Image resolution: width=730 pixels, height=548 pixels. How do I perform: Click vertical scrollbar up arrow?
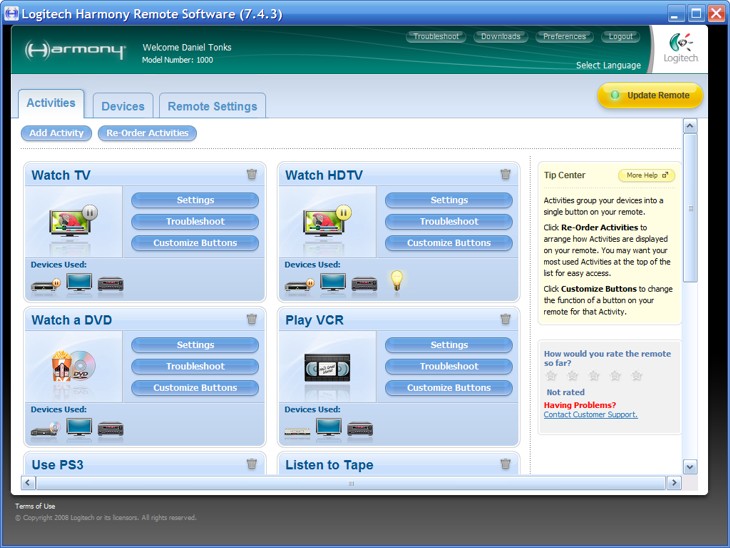click(x=690, y=126)
